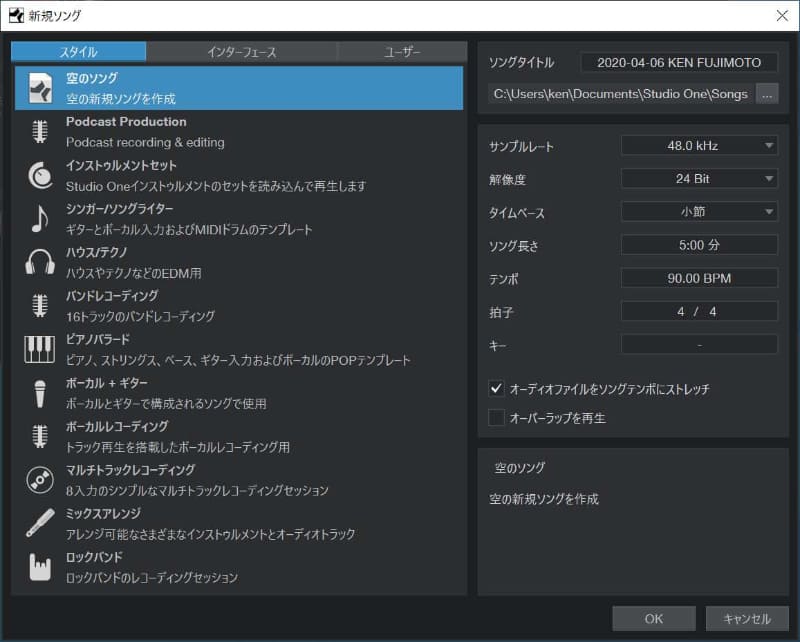The image size is (800, 642).
Task: Open the ユーザー tab
Action: [402, 53]
